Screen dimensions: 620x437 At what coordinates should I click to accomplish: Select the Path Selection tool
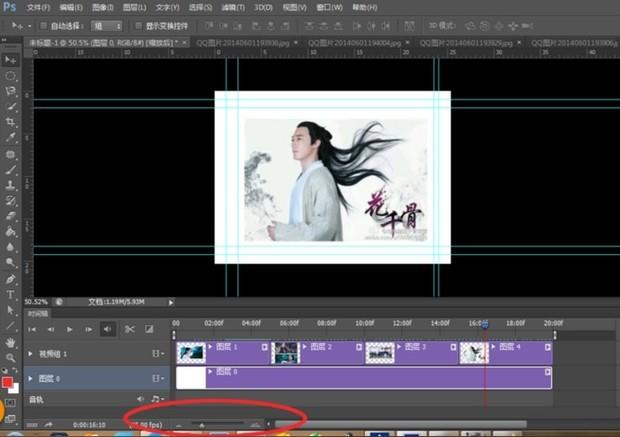[x=11, y=310]
